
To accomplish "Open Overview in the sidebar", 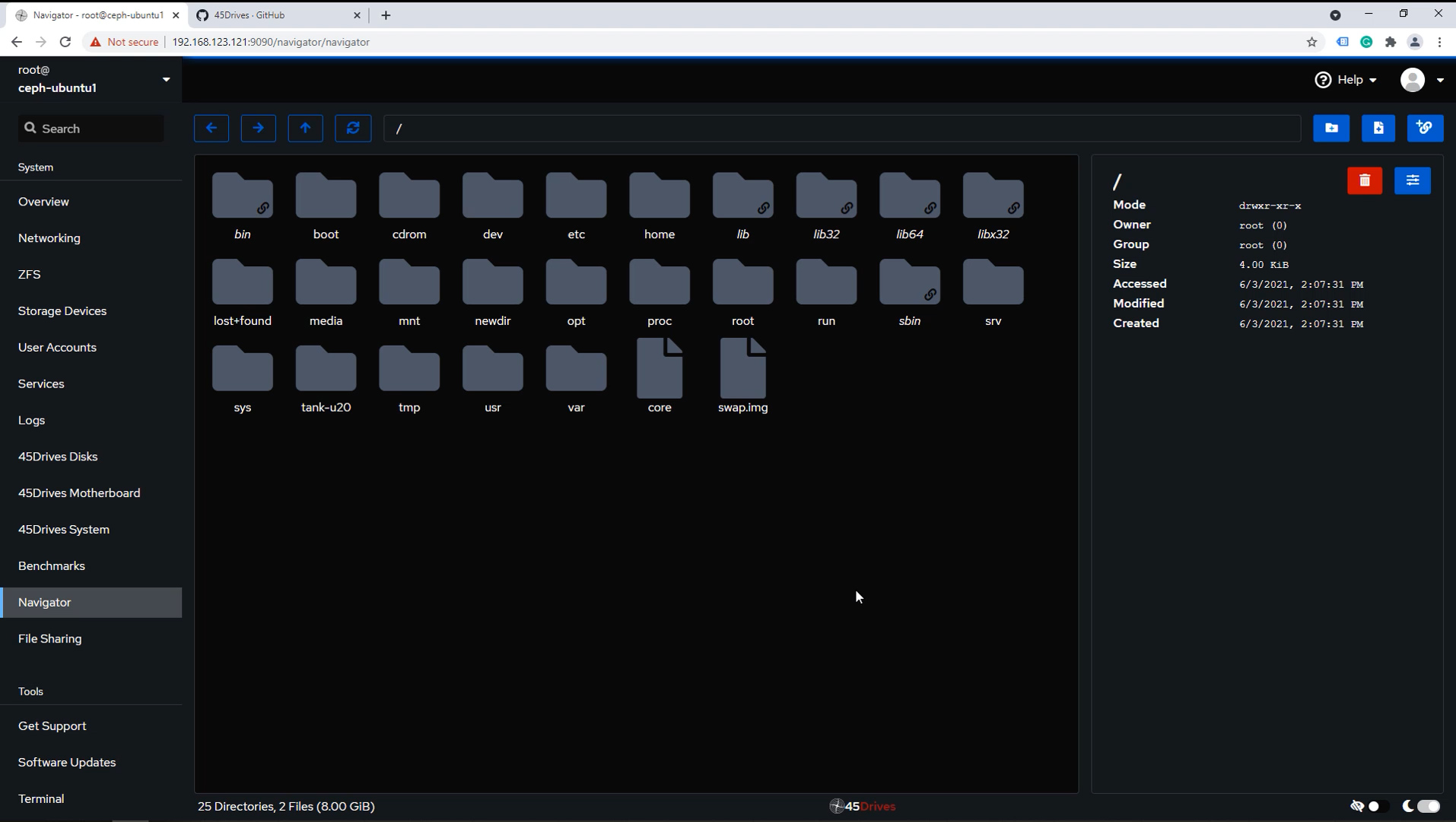I will point(91,202).
